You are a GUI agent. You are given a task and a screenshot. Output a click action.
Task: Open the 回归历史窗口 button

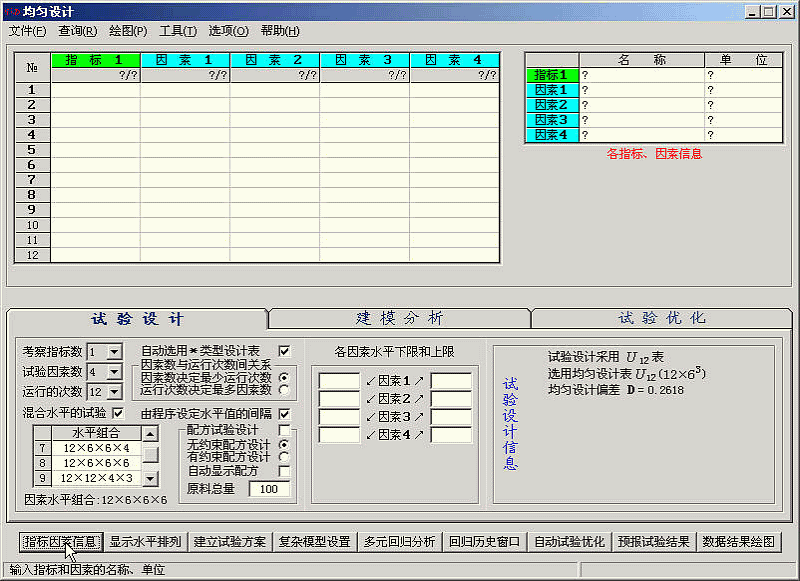coord(485,542)
